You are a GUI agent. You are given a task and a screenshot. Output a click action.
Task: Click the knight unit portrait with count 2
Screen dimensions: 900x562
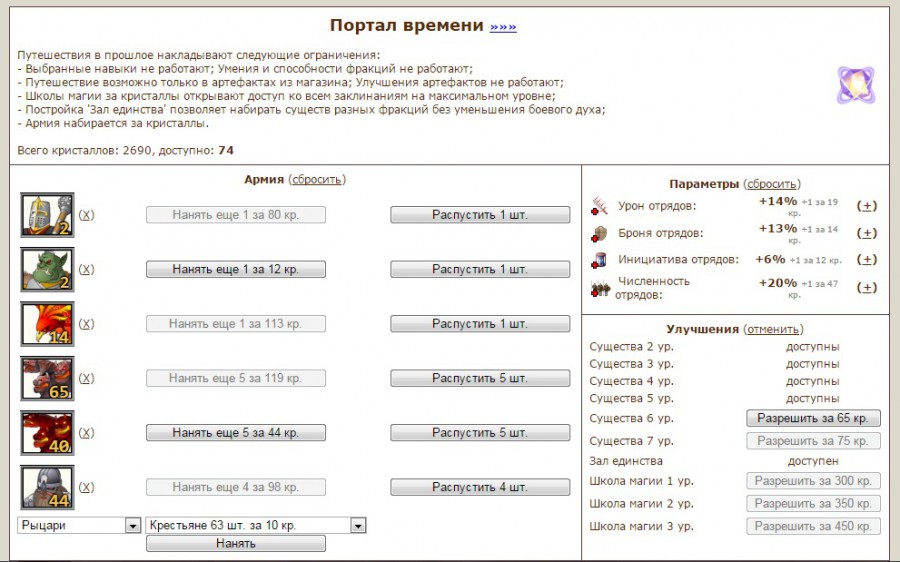tap(47, 215)
